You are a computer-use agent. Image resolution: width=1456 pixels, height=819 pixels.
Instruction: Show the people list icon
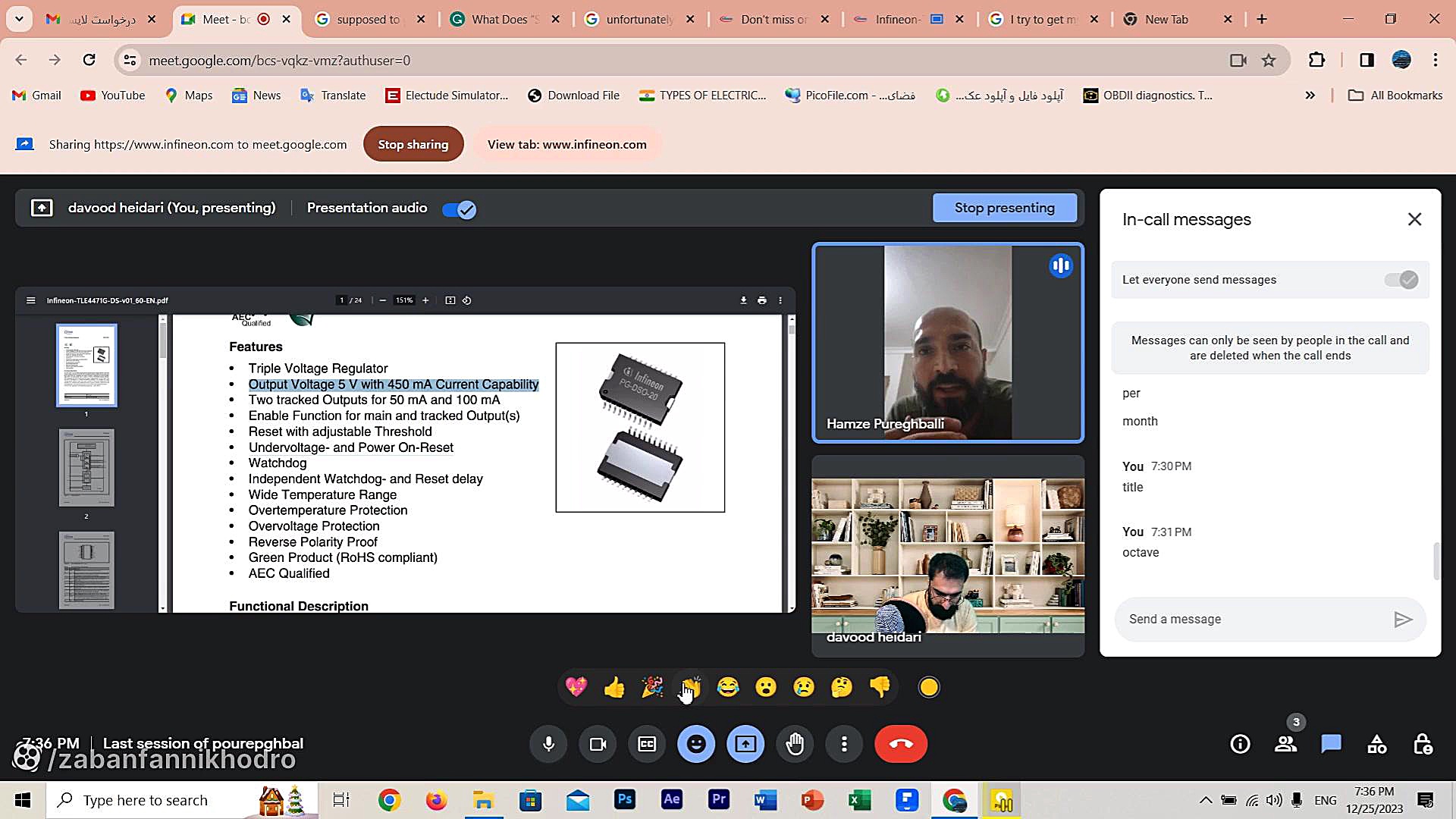(x=1286, y=744)
